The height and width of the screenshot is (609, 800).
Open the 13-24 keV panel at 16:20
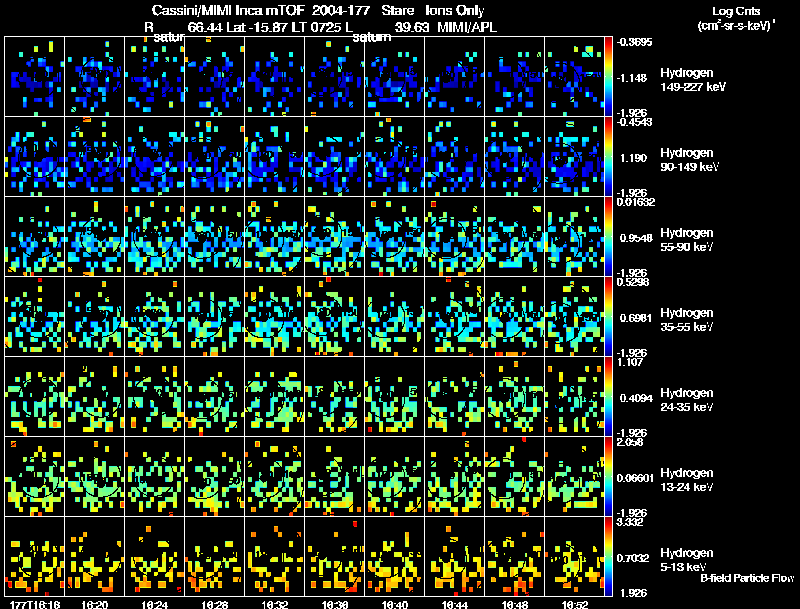[x=94, y=477]
